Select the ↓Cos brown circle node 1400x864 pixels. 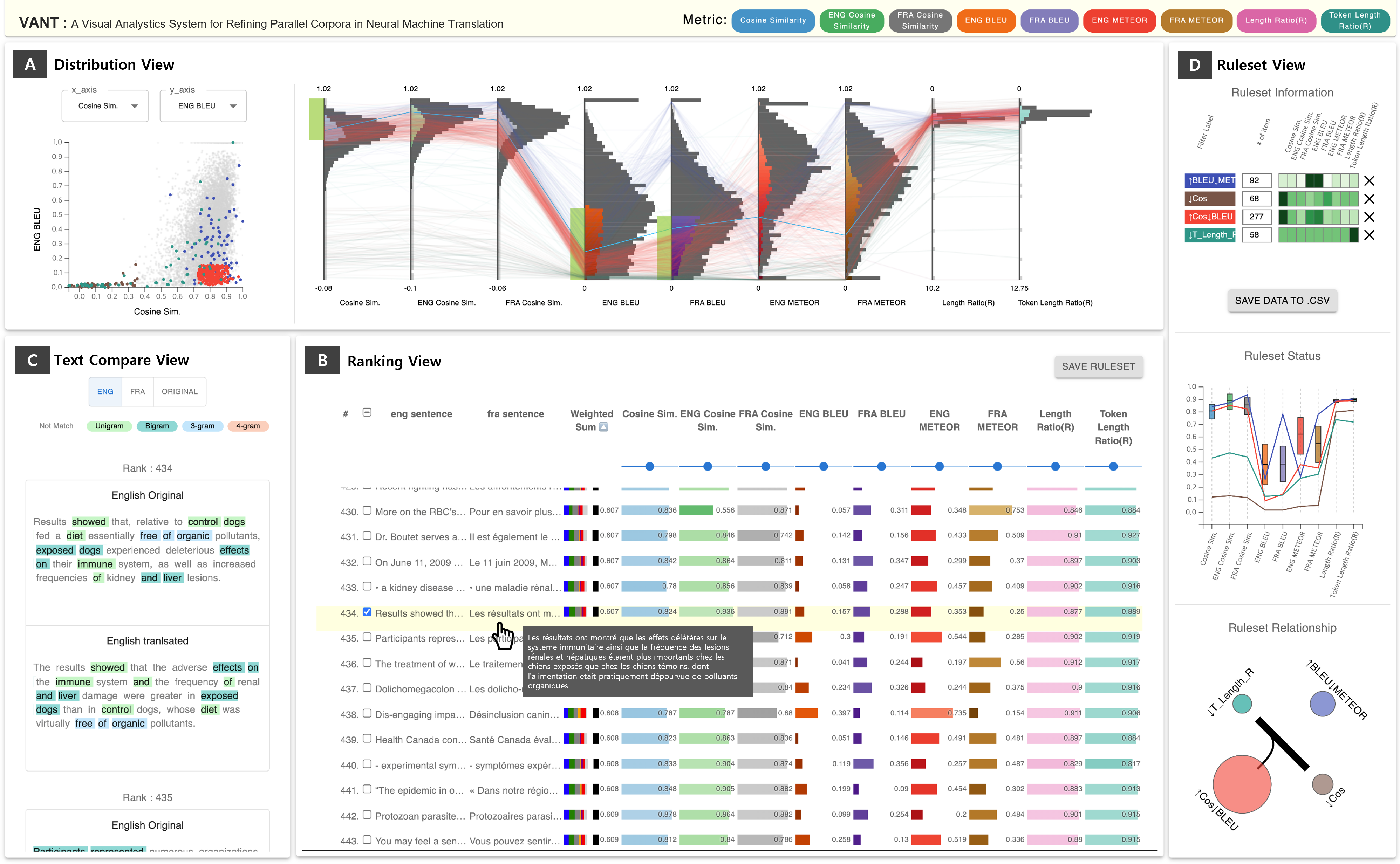(x=1322, y=784)
